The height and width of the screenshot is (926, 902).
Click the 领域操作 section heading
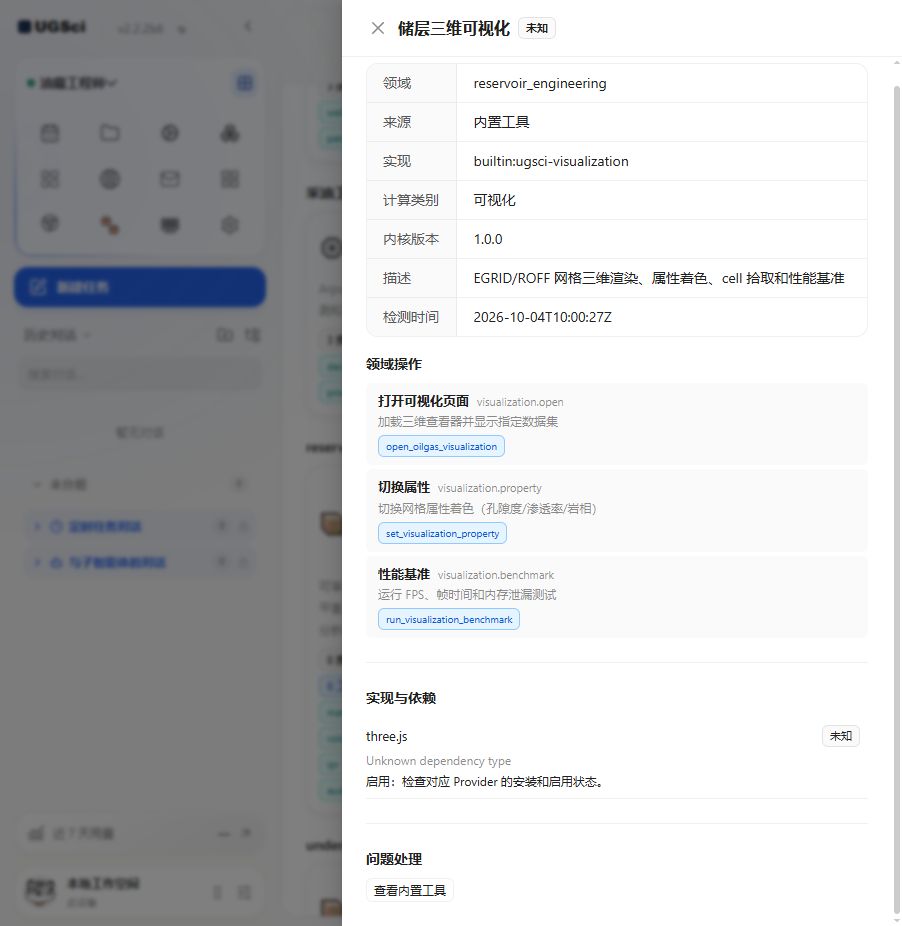point(393,364)
